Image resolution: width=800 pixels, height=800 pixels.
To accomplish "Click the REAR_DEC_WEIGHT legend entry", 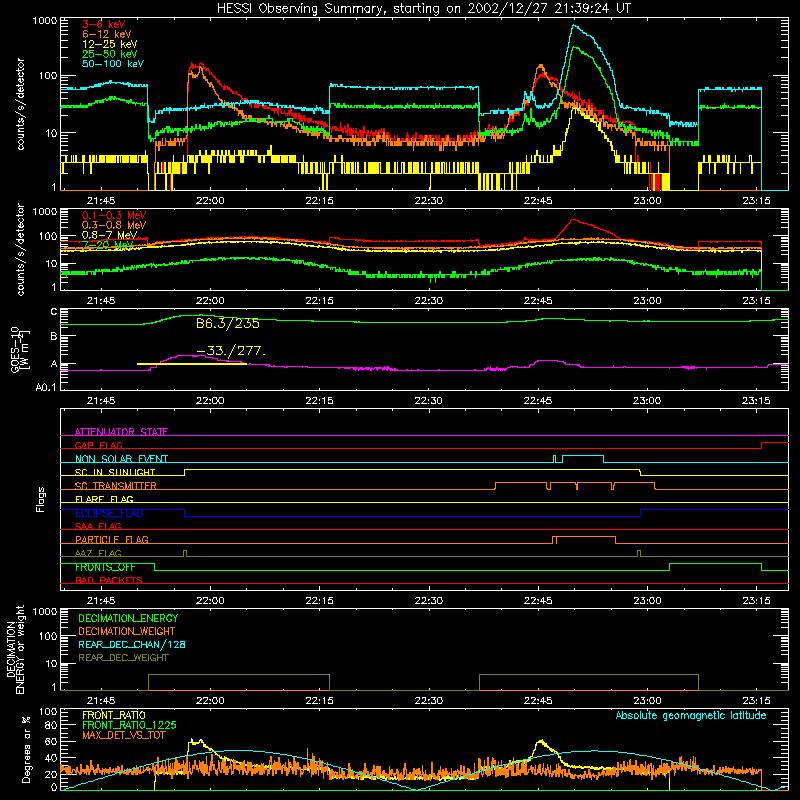I will pyautogui.click(x=123, y=658).
